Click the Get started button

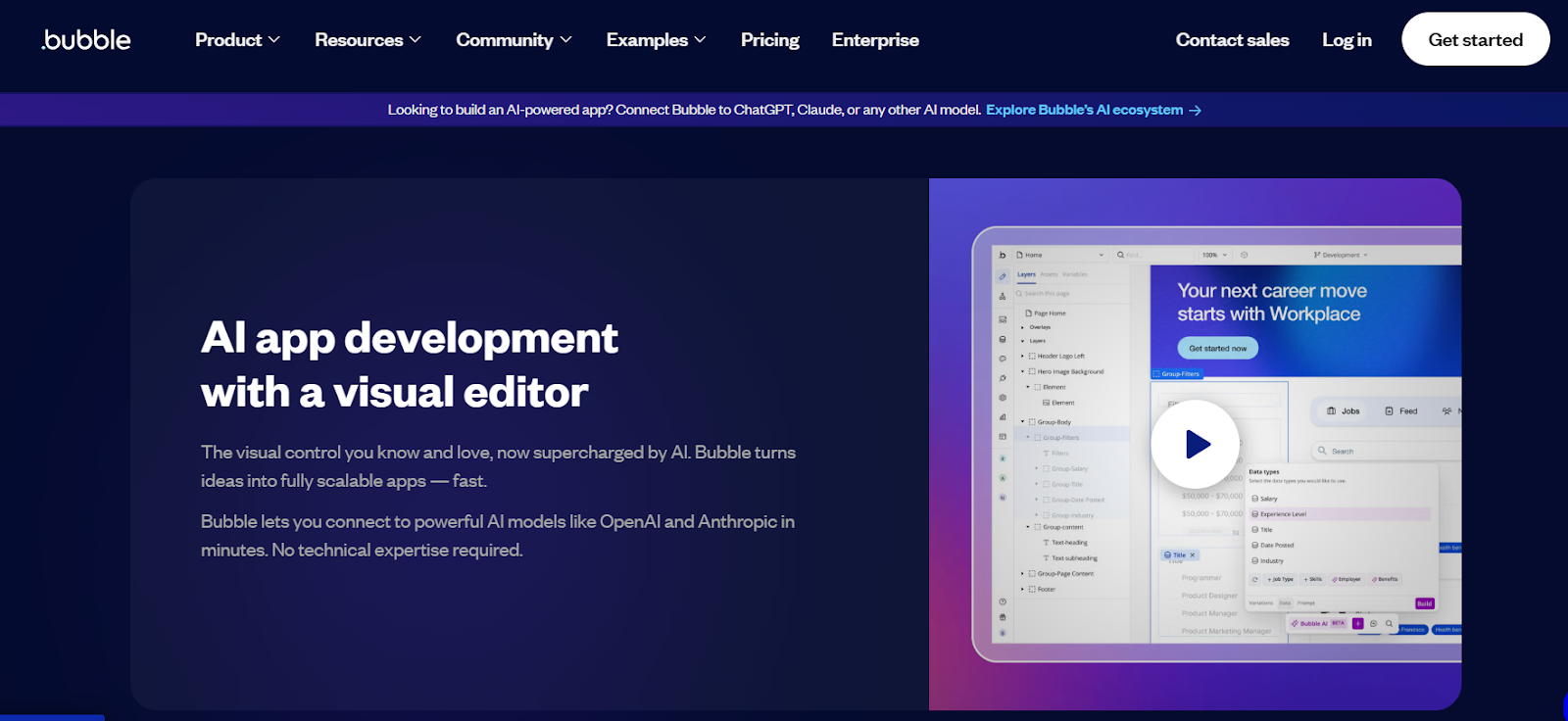coord(1475,39)
